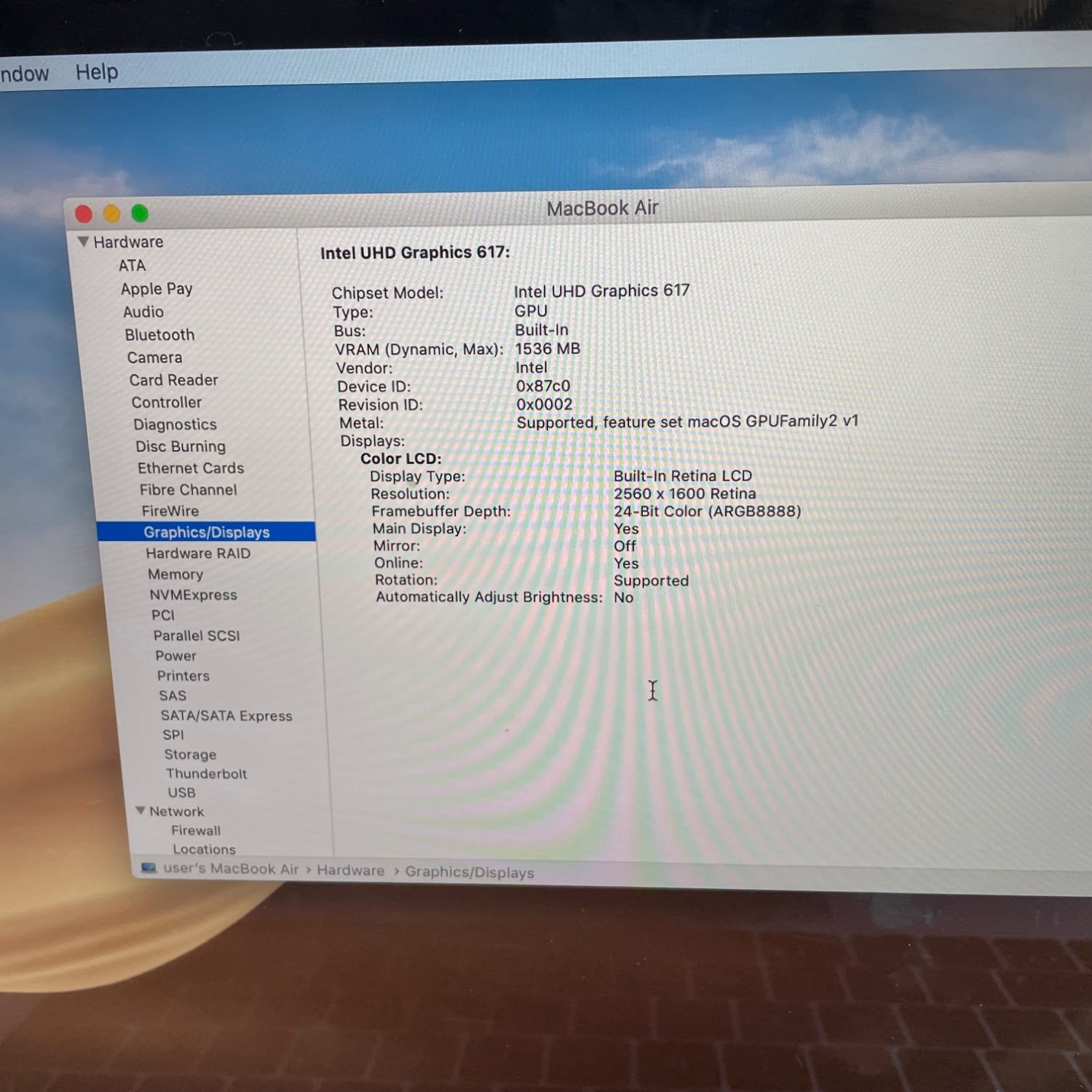Click Hardware in the bottom path bar
Viewport: 1092px width, 1092px height.
pos(350,871)
